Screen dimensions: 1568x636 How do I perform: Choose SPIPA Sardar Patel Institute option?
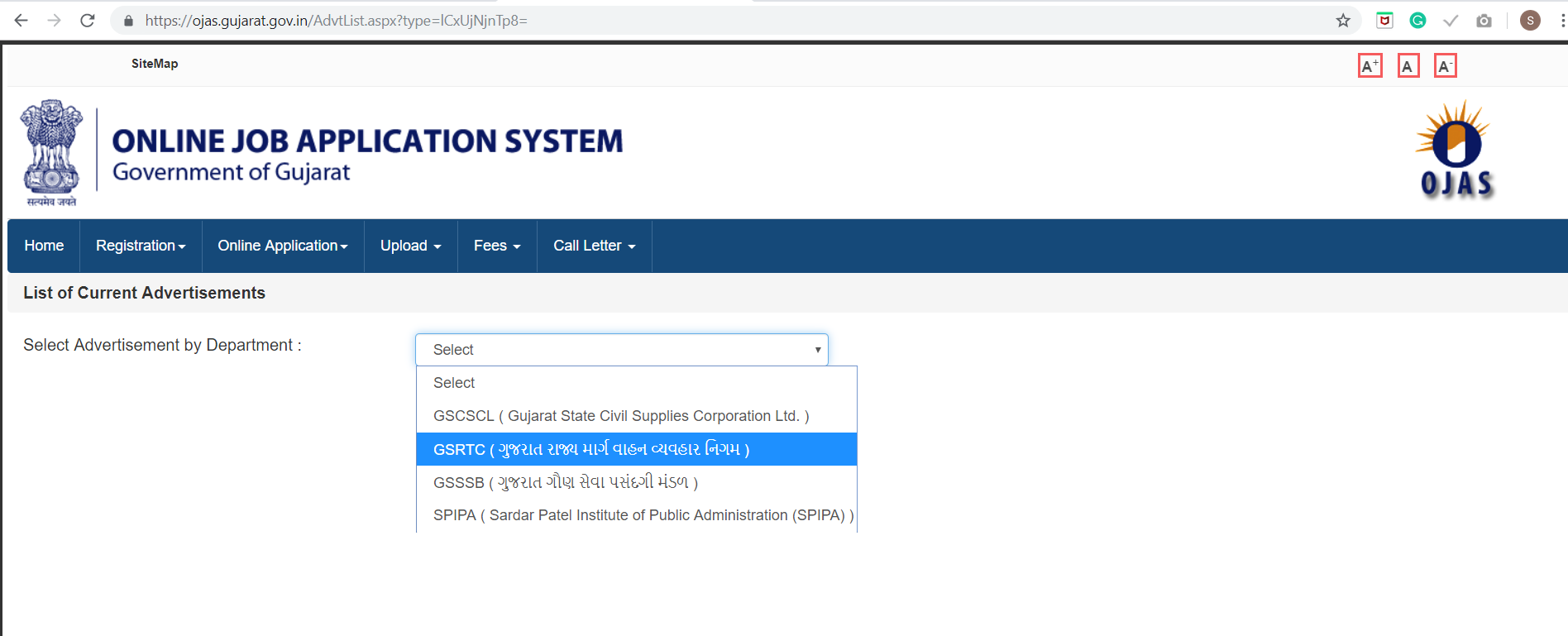coord(637,515)
